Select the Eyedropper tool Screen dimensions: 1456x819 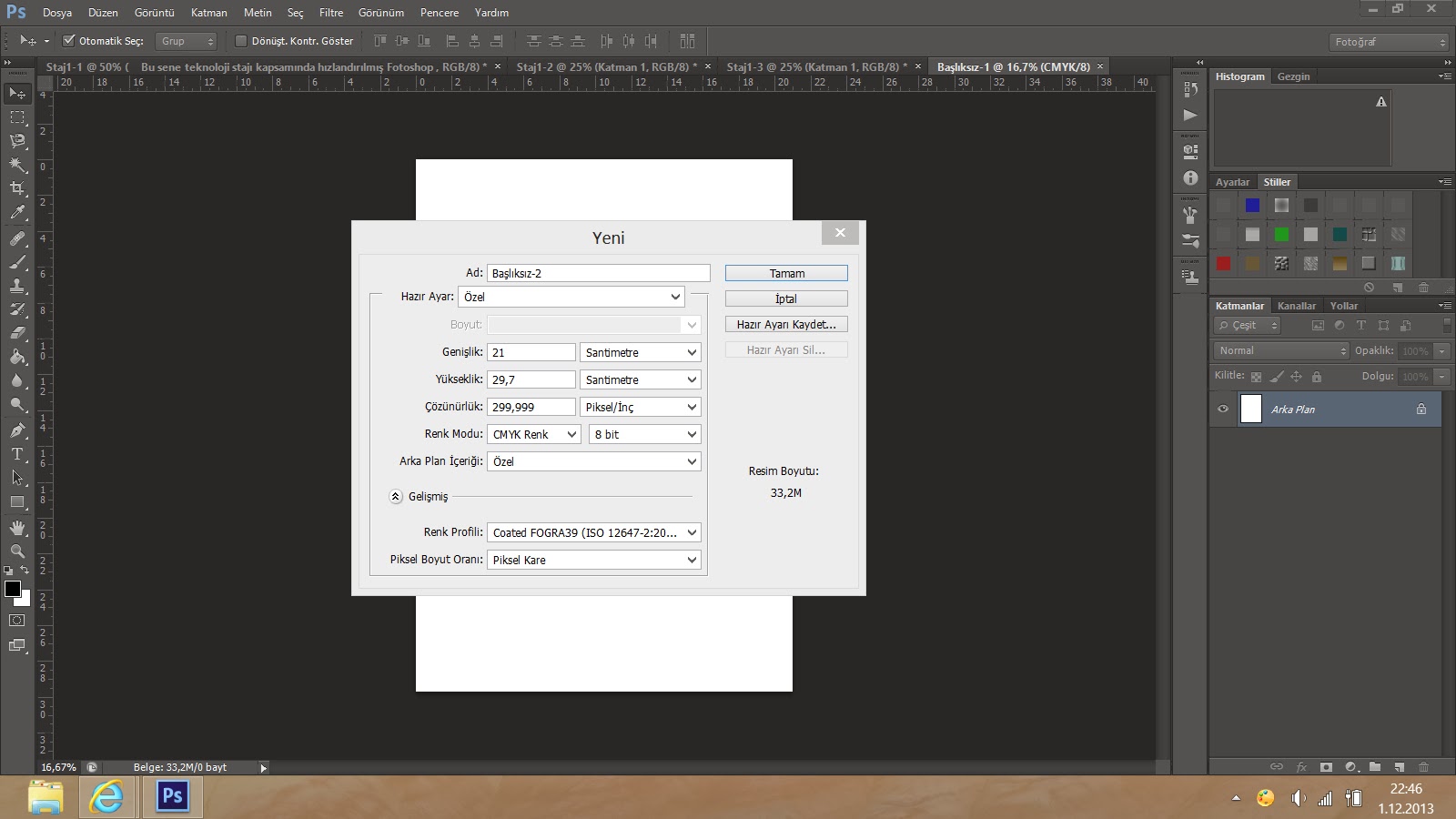pyautogui.click(x=17, y=213)
